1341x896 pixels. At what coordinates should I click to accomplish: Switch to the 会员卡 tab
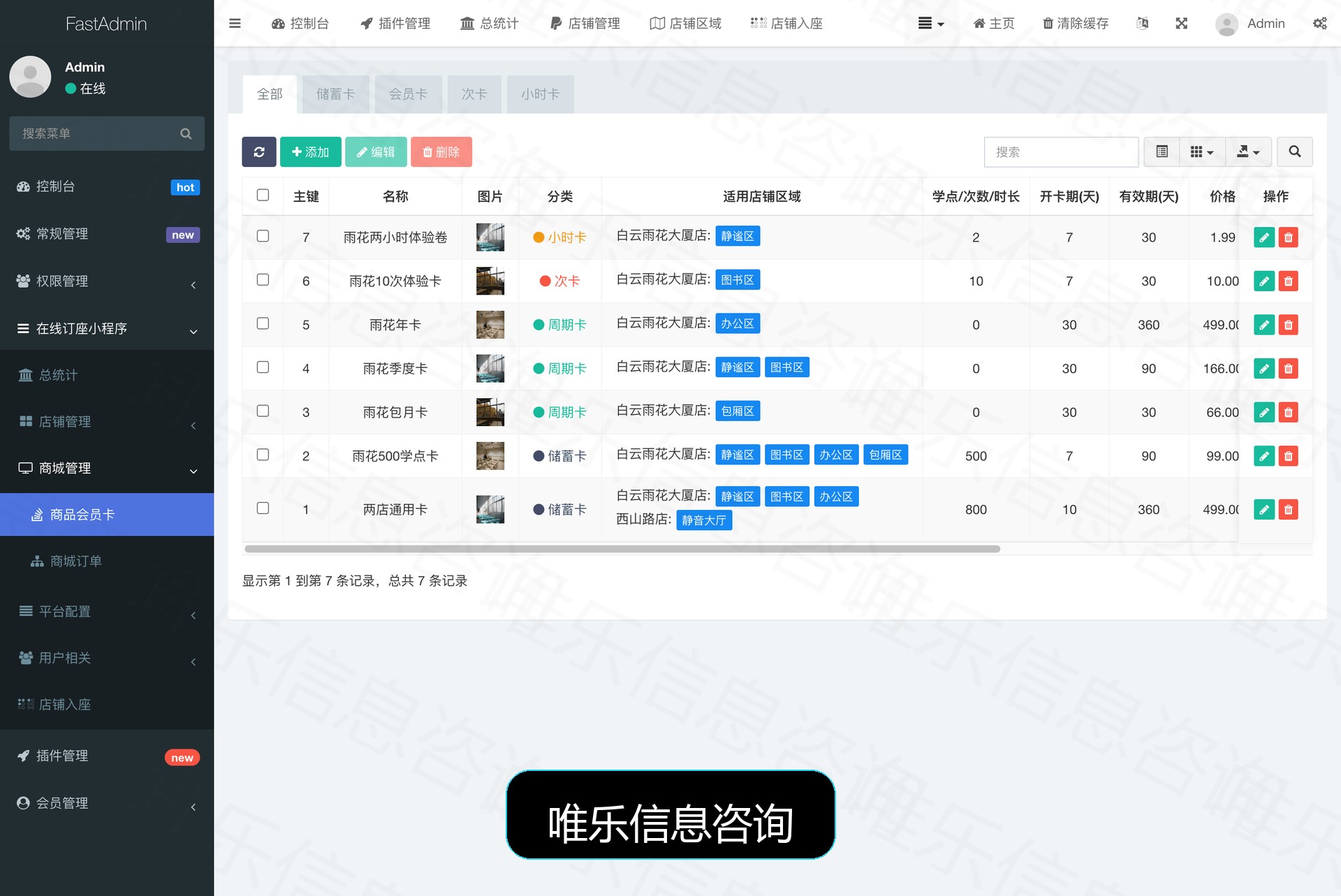[408, 94]
